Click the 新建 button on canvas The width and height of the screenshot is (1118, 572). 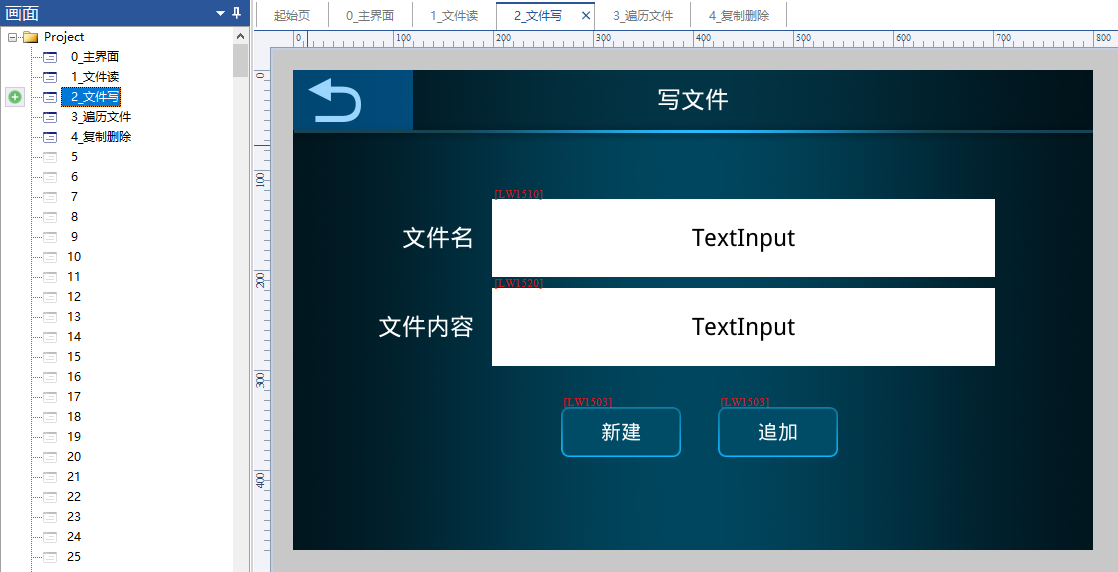(621, 432)
